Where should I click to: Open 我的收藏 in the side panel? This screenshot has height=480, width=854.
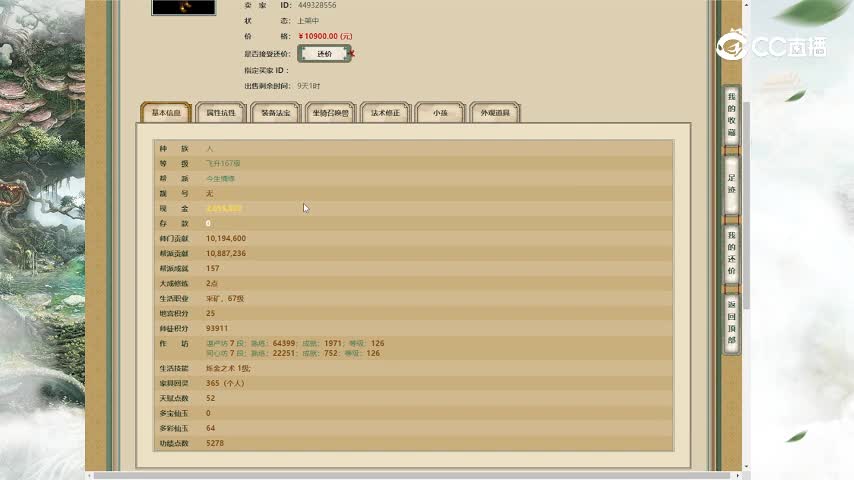pos(731,115)
